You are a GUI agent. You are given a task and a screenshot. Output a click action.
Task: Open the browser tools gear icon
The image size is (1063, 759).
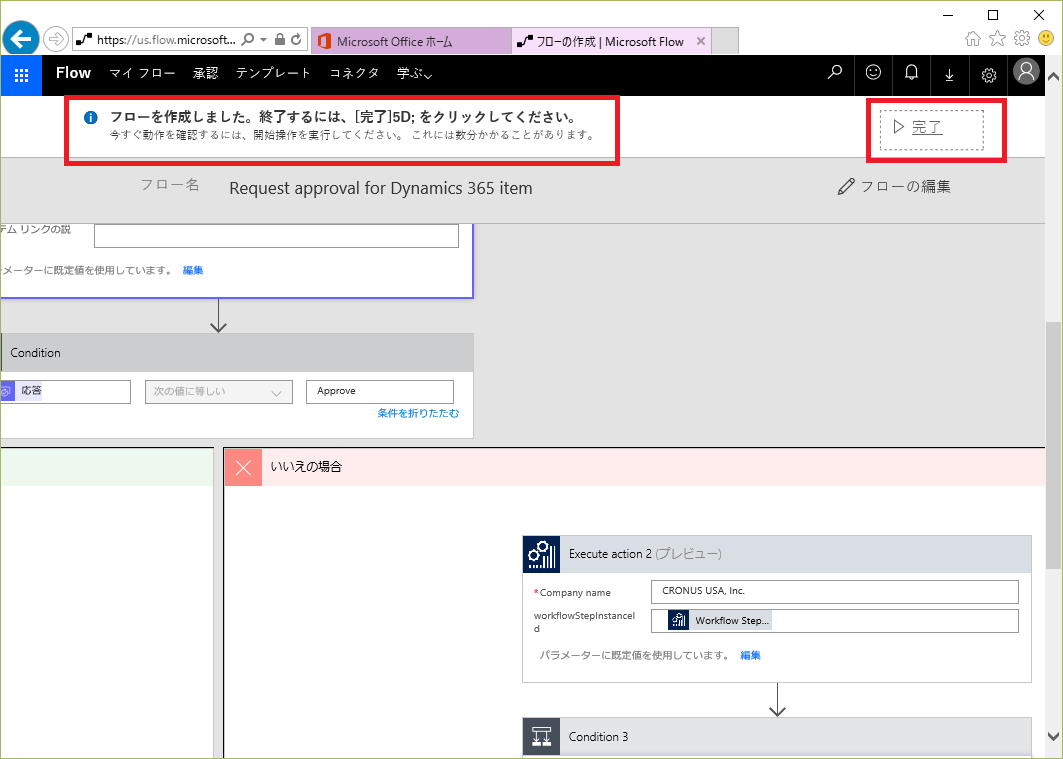pyautogui.click(x=1022, y=39)
